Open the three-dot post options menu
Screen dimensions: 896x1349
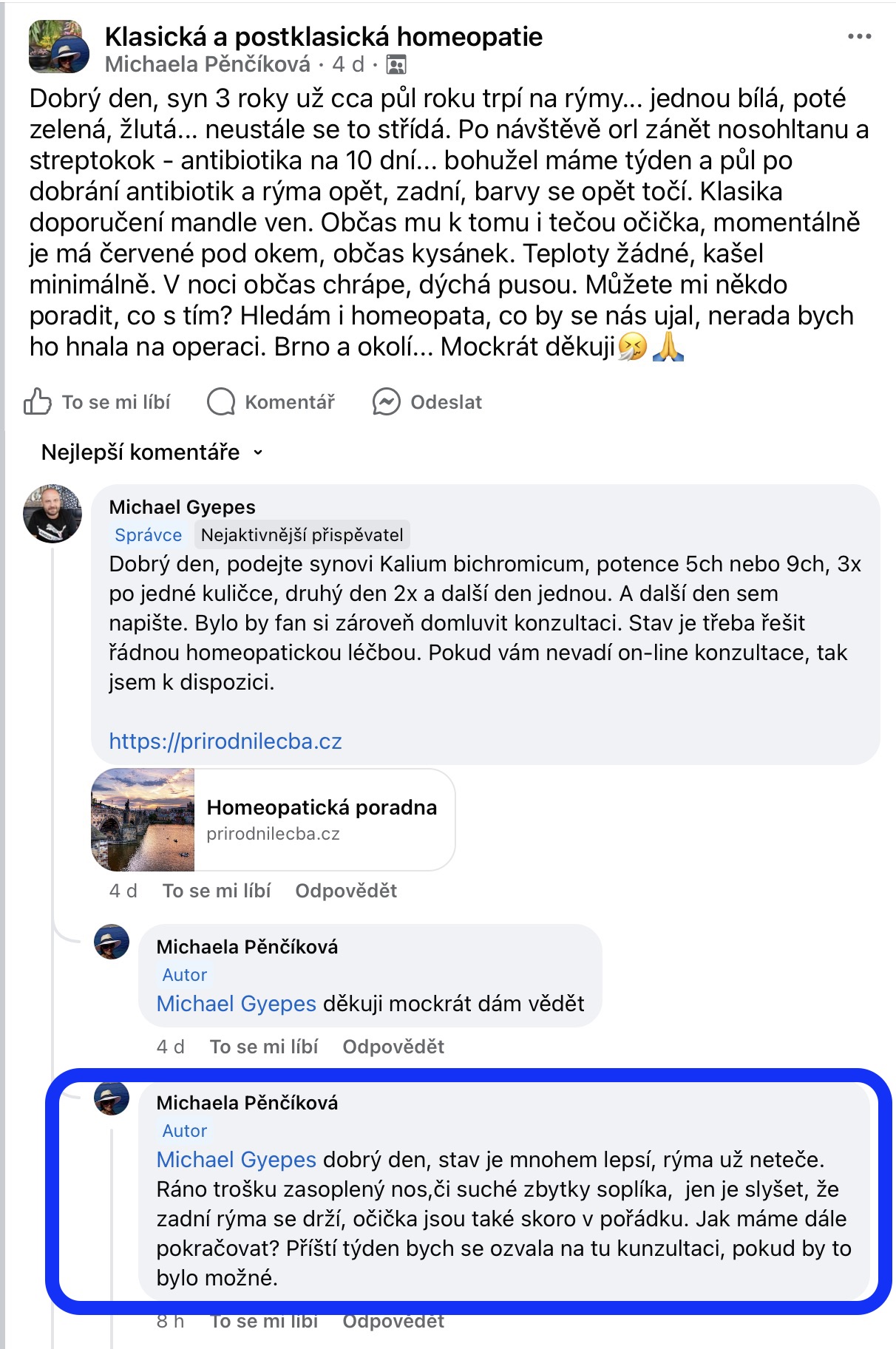[x=859, y=37]
